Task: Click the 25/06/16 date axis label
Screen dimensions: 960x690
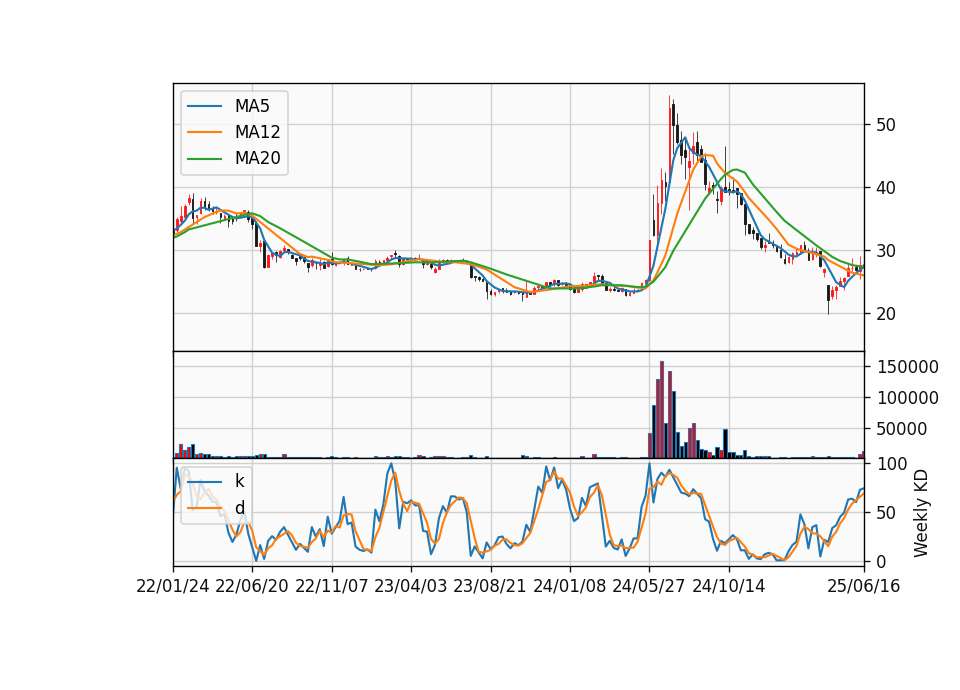Action: point(864,587)
